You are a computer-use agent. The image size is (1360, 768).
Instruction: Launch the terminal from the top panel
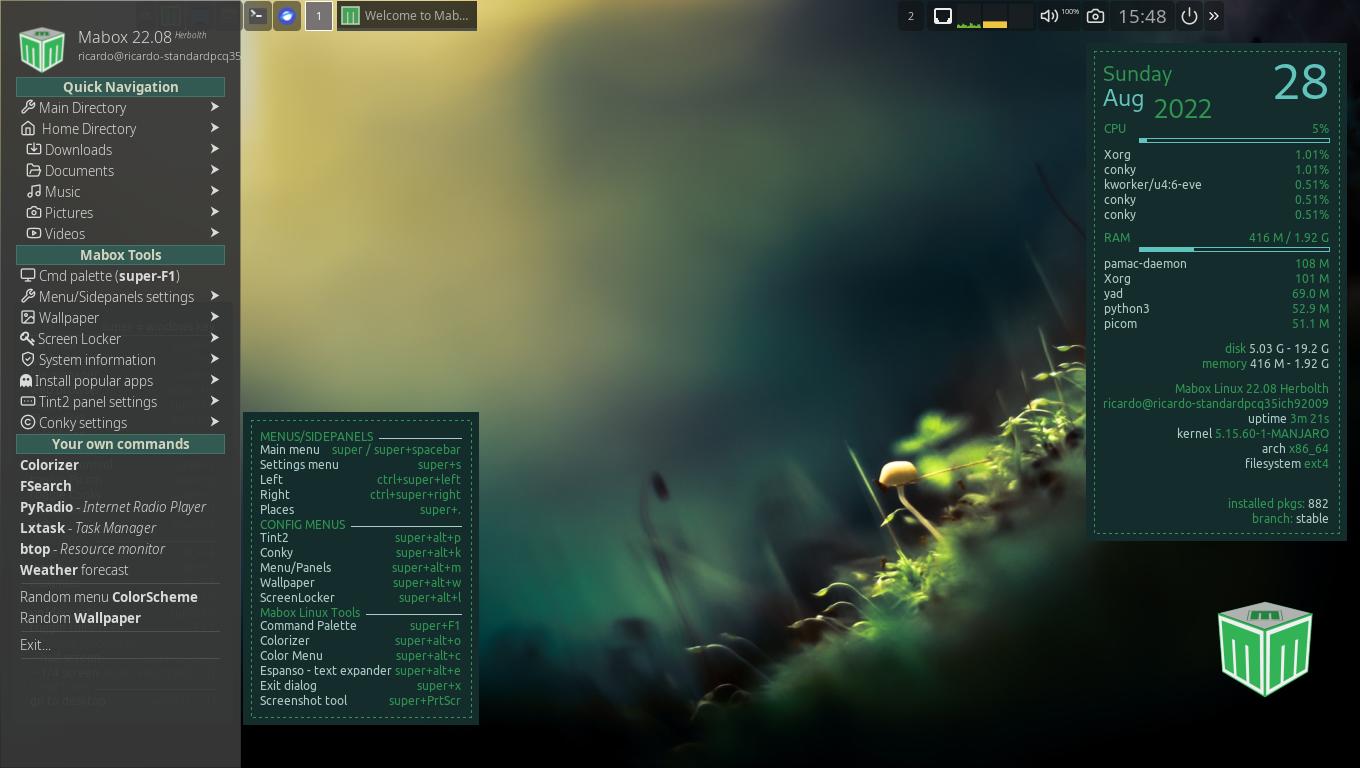257,16
